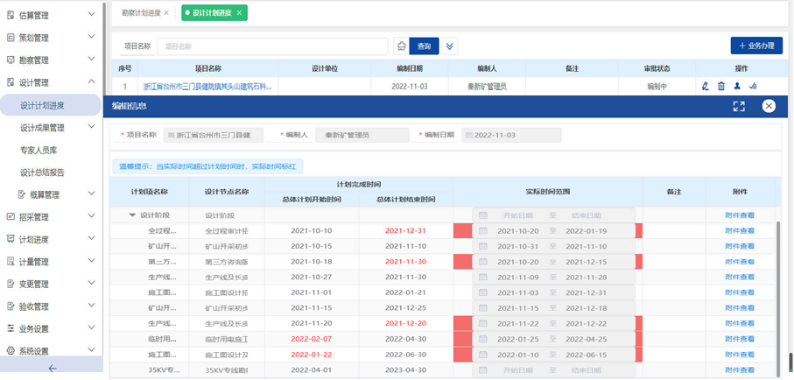Click the 编制人 field showing 秦新矿管理员
794x380 pixels.
pos(362,135)
